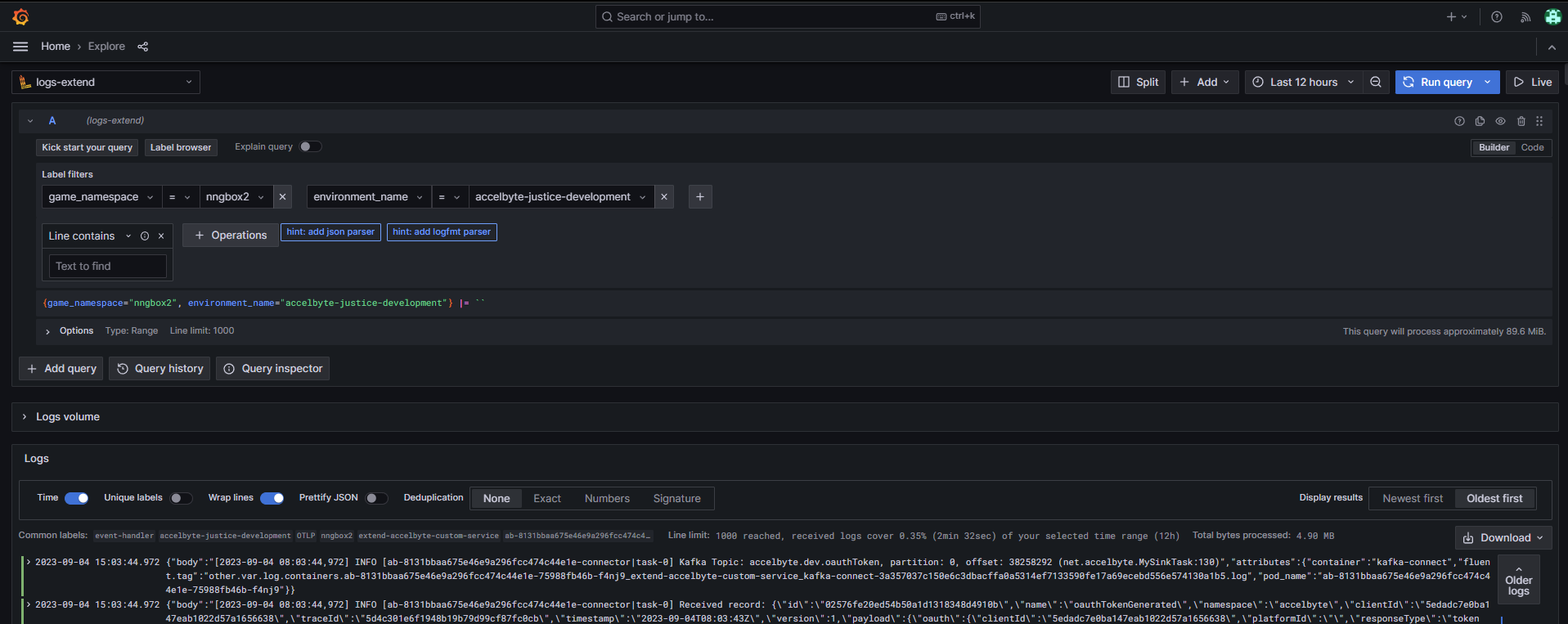Remove the Line contains operation
The image size is (1568, 624).
161,236
